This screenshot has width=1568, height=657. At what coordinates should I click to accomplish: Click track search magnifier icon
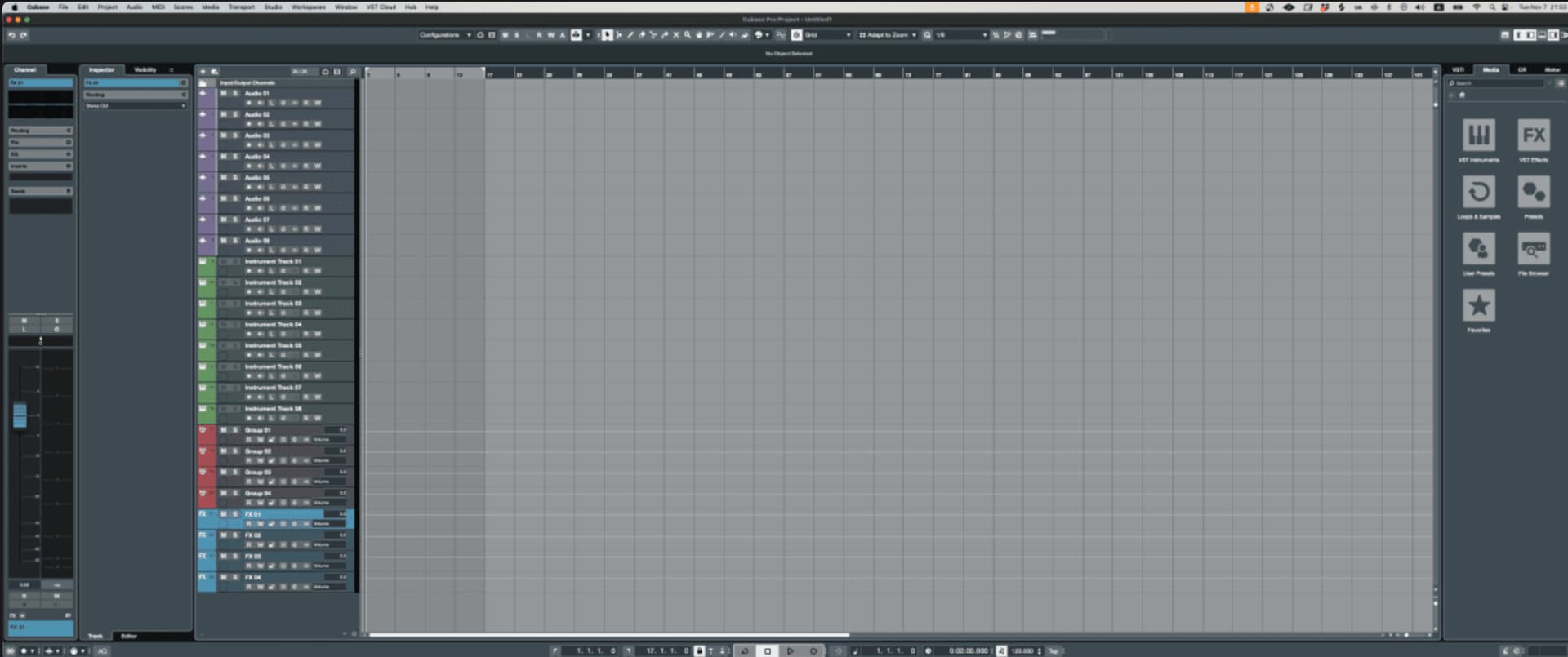click(x=352, y=72)
